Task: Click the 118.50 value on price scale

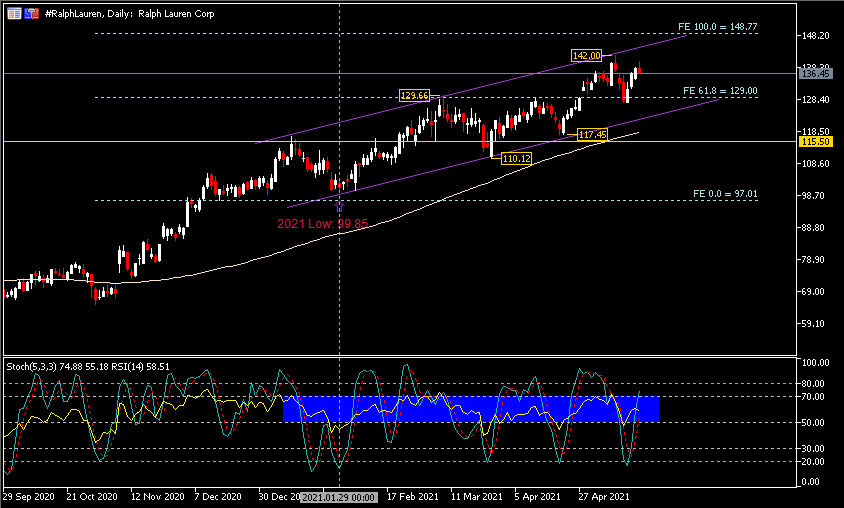Action: tap(815, 131)
